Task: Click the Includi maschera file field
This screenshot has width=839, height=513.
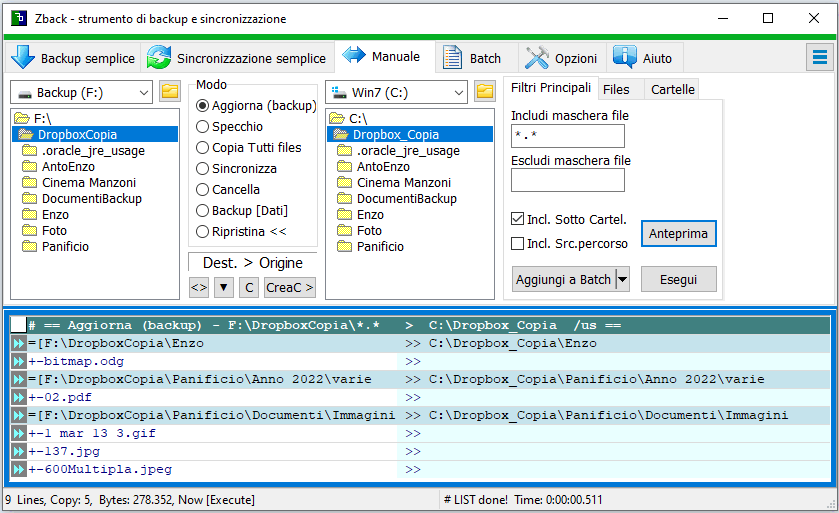Action: [x=568, y=136]
